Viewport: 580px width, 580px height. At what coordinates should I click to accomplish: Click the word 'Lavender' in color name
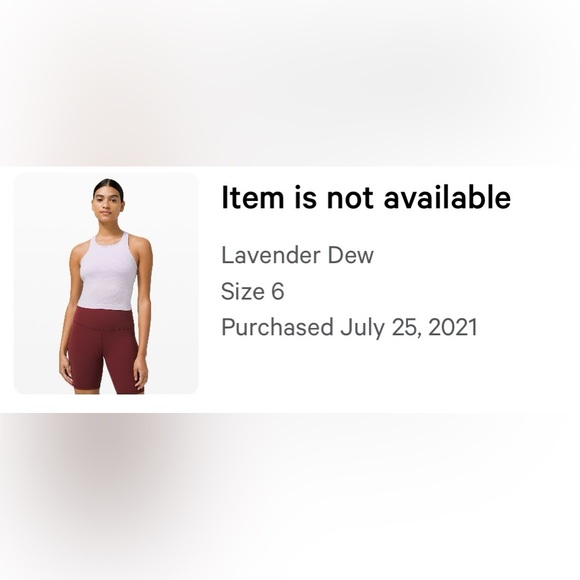(x=271, y=256)
